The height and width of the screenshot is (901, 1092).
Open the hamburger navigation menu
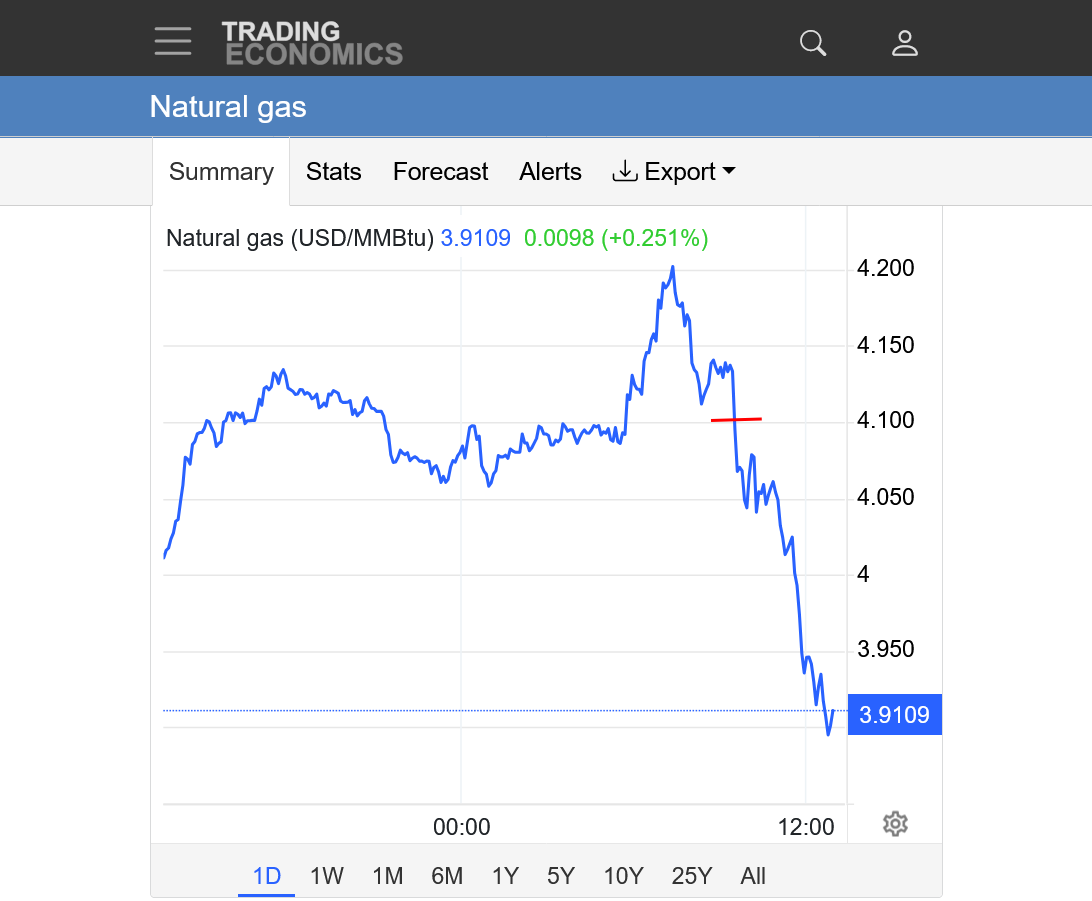173,41
